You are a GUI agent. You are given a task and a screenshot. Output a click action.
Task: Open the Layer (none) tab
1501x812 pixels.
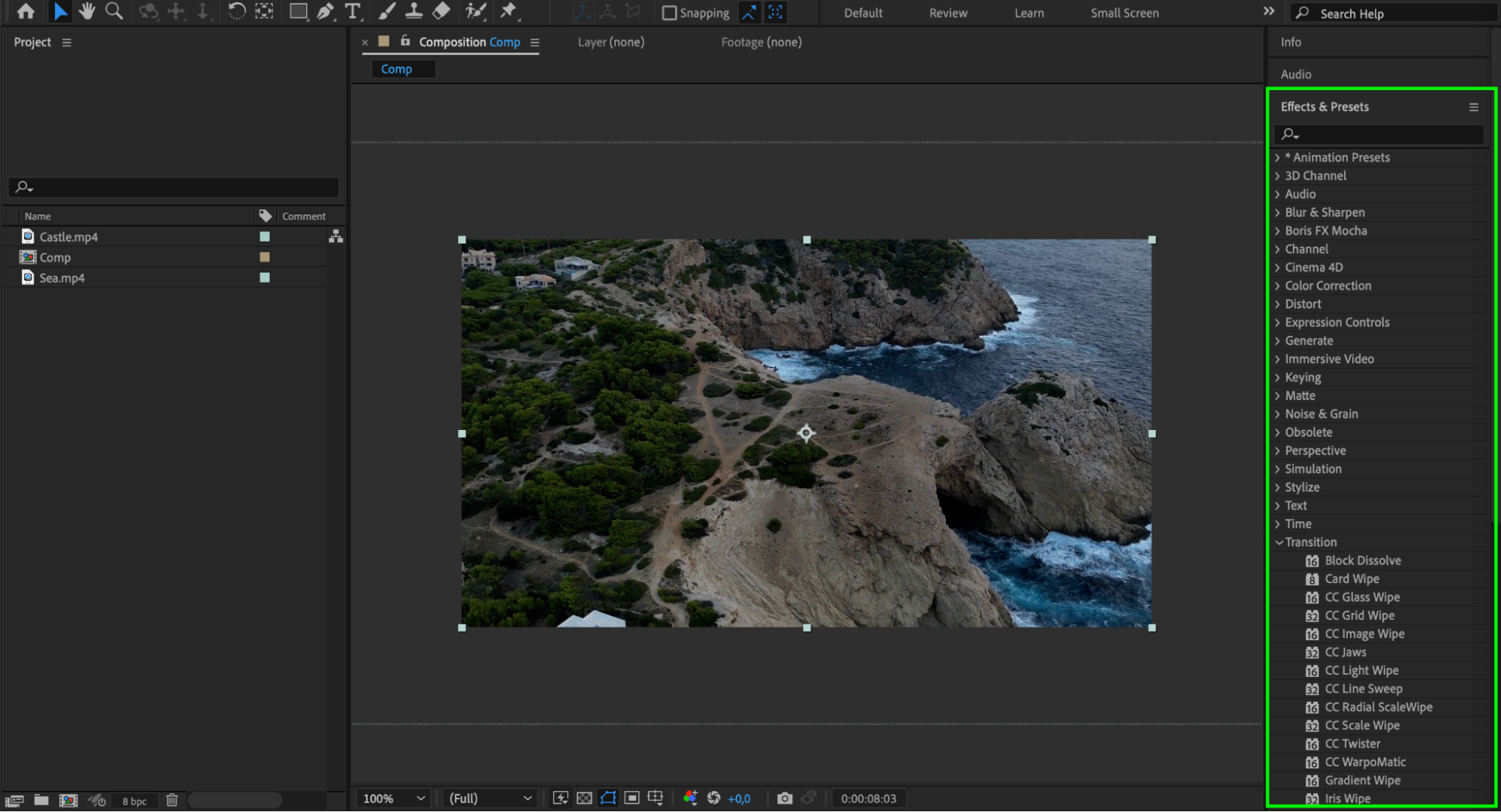(x=610, y=42)
